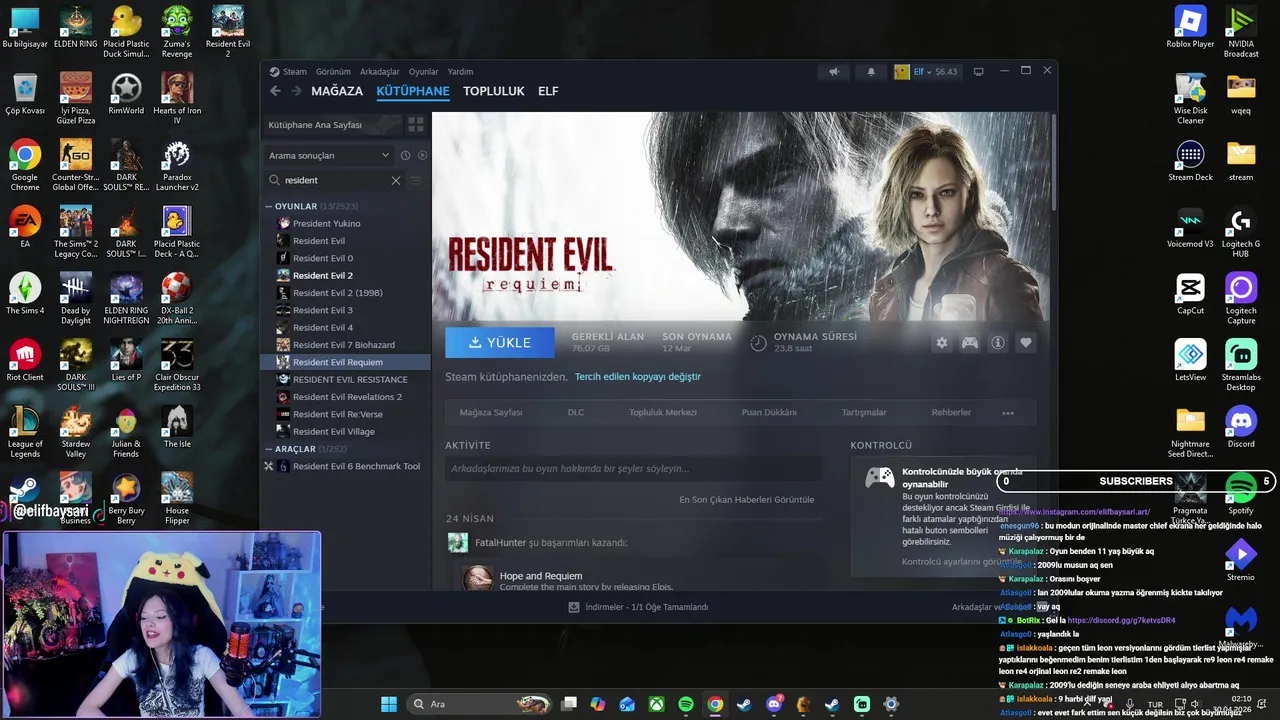Click Windows Start button on taskbar

click(x=388, y=704)
